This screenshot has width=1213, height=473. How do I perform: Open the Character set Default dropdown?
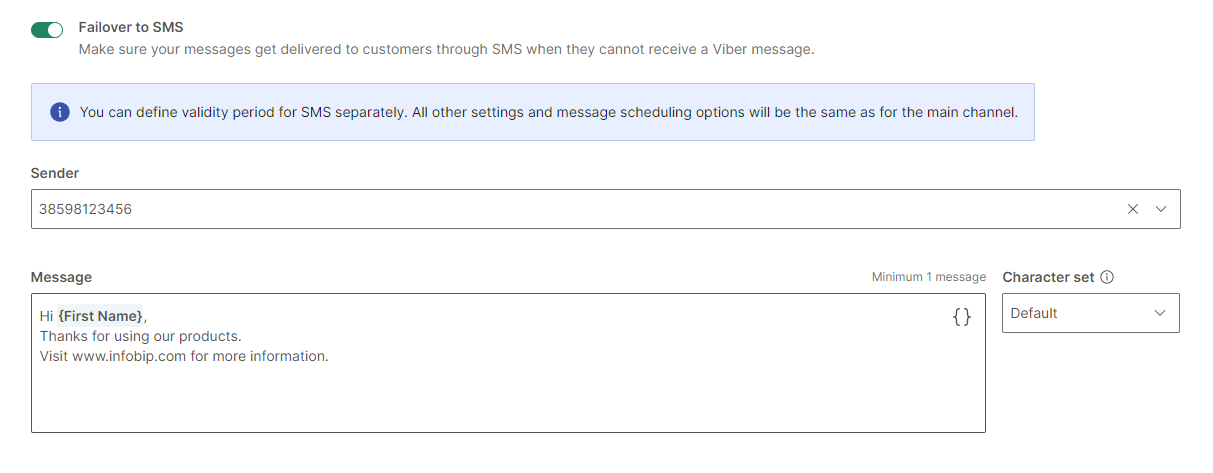pos(1080,313)
